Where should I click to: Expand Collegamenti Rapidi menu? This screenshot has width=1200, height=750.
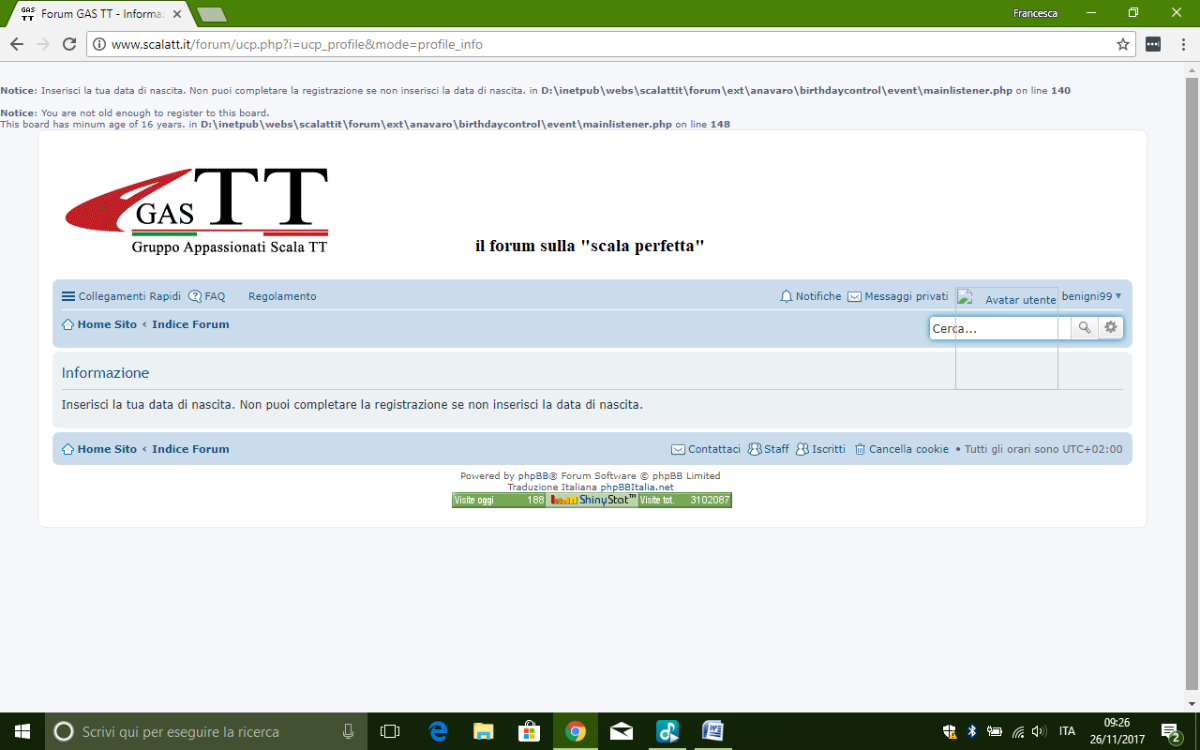coord(121,297)
